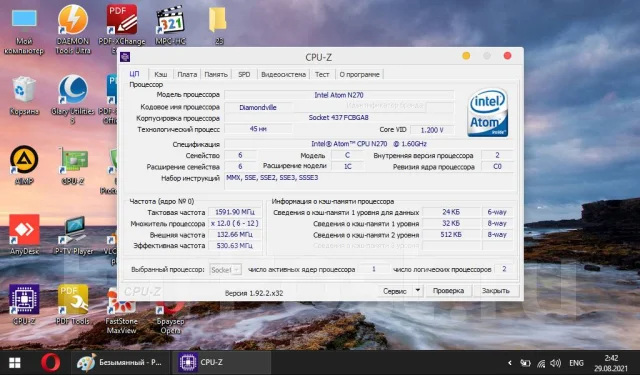The width and height of the screenshot is (640, 375).
Task: Select the ЦП tab
Action: pyautogui.click(x=135, y=74)
